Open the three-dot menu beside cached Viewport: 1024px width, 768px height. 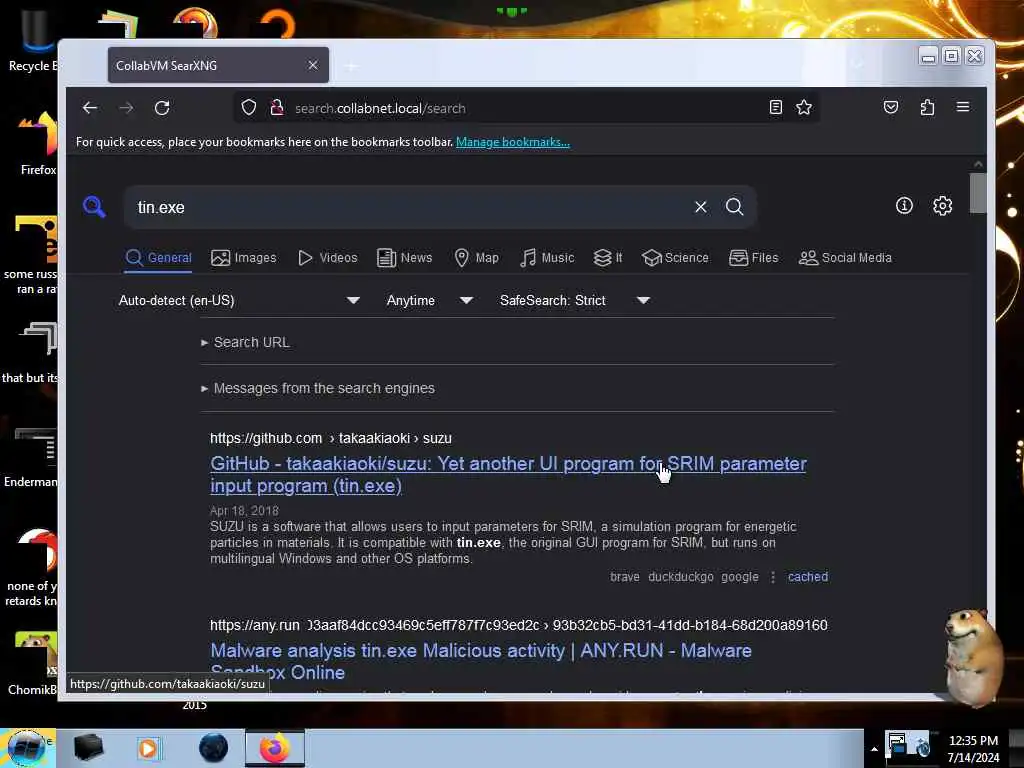773,577
